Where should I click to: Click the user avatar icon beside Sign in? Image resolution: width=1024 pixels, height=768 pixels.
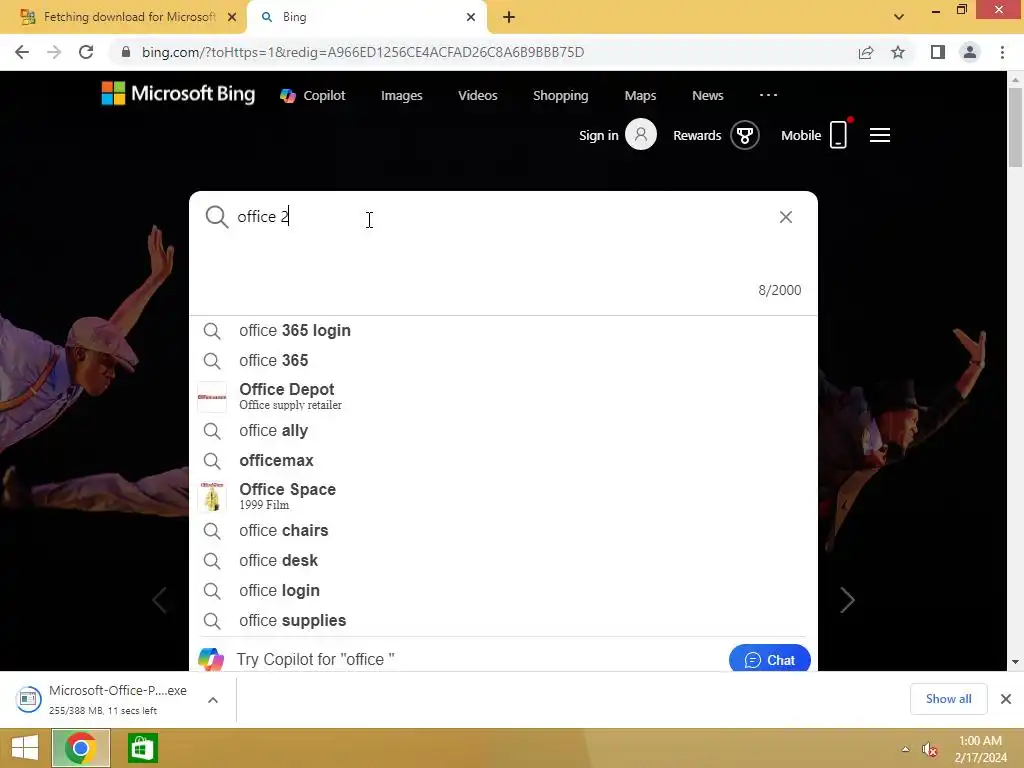pos(641,135)
